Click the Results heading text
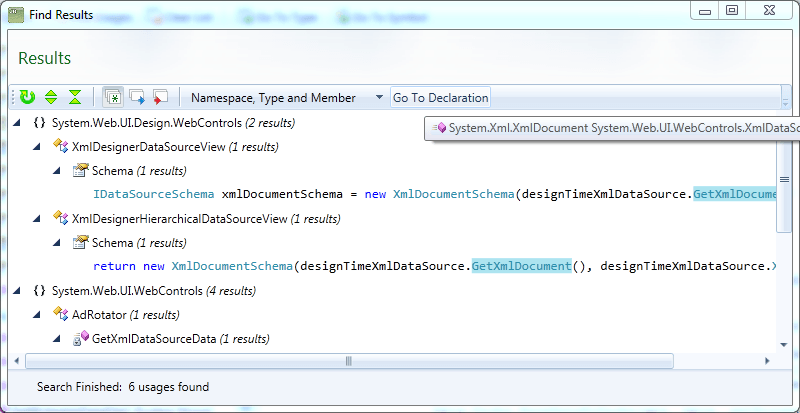800x413 pixels. pos(45,58)
